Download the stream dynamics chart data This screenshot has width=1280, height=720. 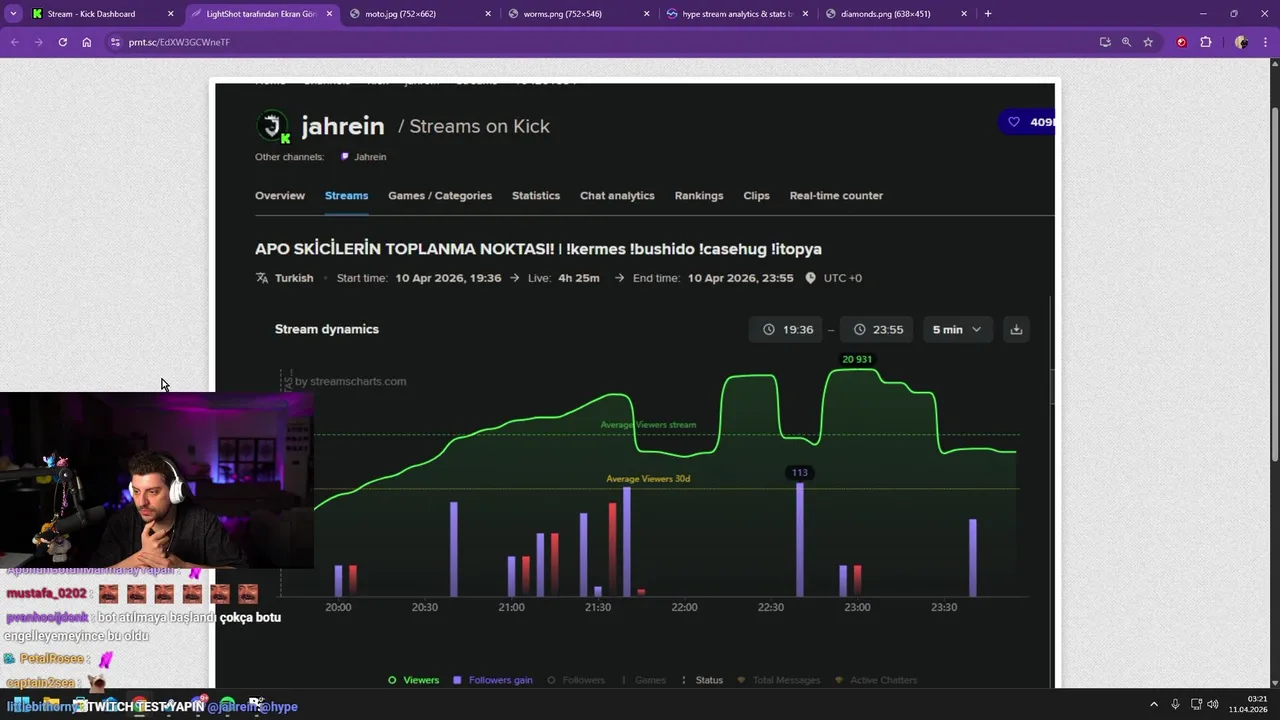click(1016, 329)
